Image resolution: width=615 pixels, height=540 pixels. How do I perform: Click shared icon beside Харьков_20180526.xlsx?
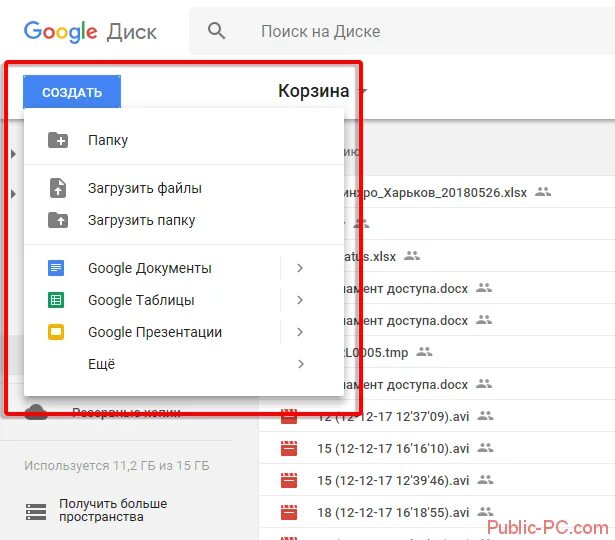click(543, 192)
